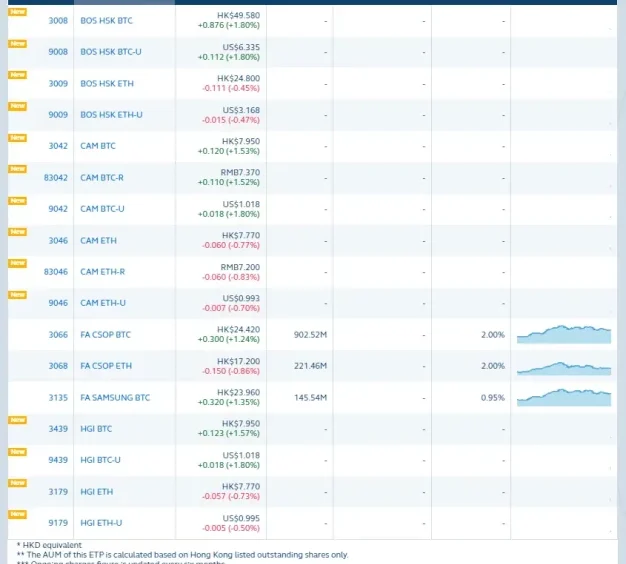Click price US$0.995 for HGI ETH-U
The width and height of the screenshot is (626, 564).
coord(241,518)
